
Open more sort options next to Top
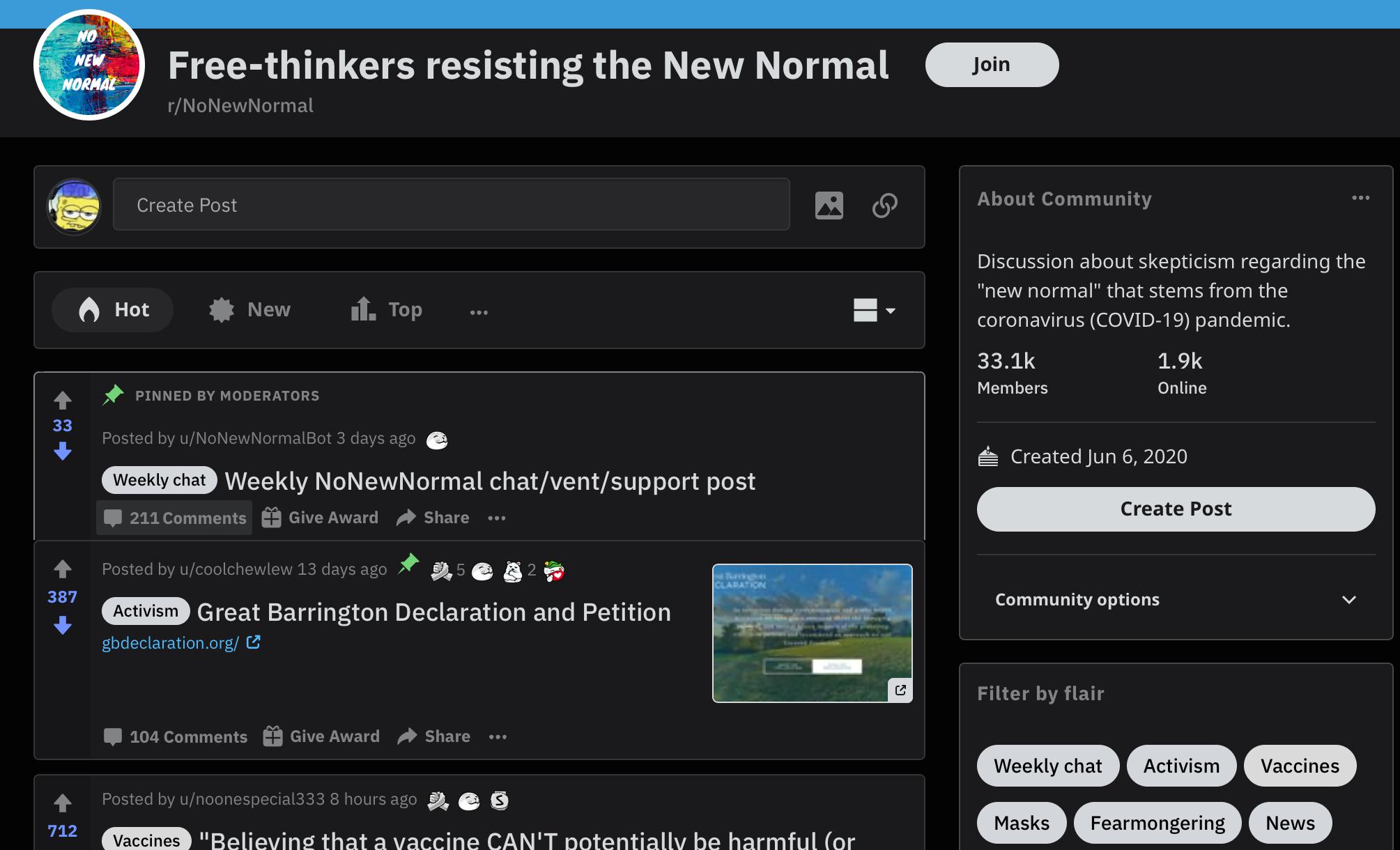pos(479,311)
